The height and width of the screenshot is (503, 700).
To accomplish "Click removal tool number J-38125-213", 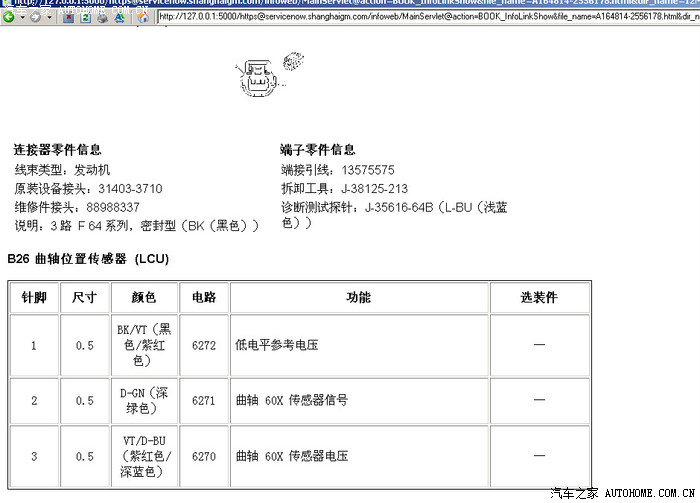I will click(374, 189).
